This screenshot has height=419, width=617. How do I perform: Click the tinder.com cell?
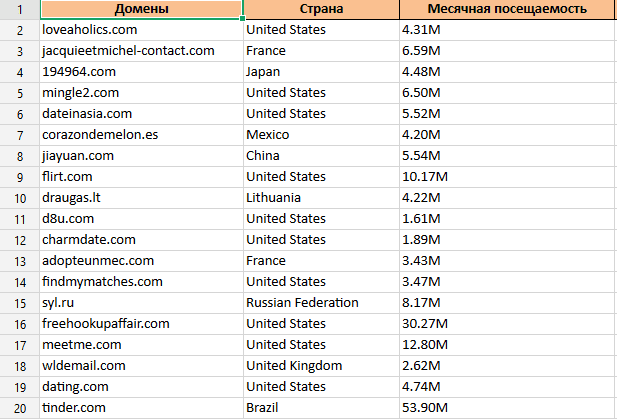[x=141, y=408]
